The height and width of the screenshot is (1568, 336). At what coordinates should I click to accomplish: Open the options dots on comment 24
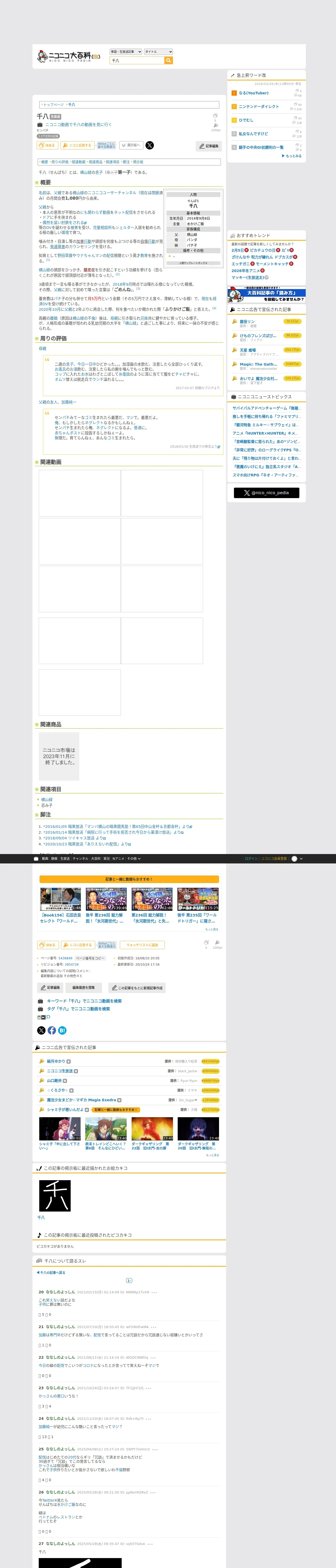pos(149,1419)
